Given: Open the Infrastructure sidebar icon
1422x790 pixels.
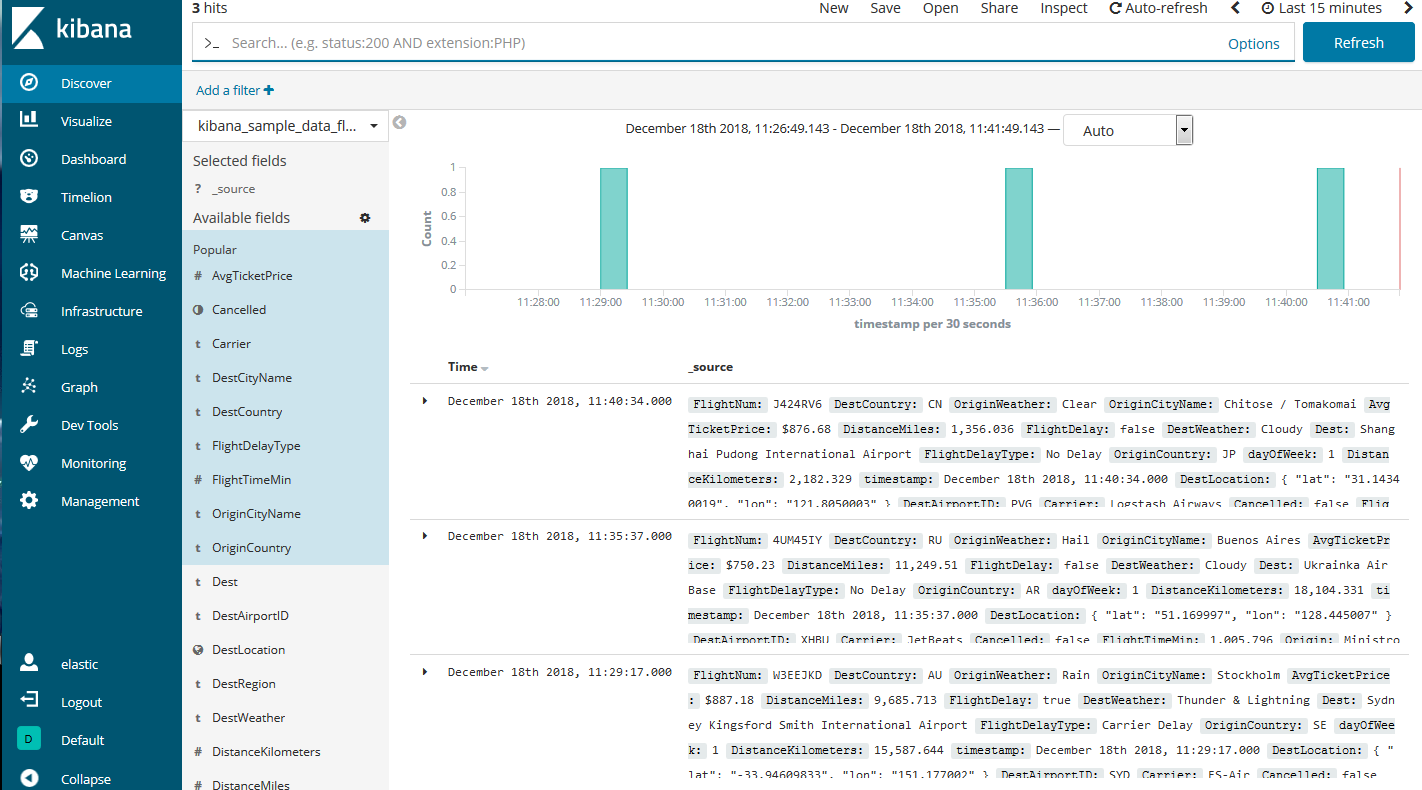Looking at the screenshot, I should [29, 311].
